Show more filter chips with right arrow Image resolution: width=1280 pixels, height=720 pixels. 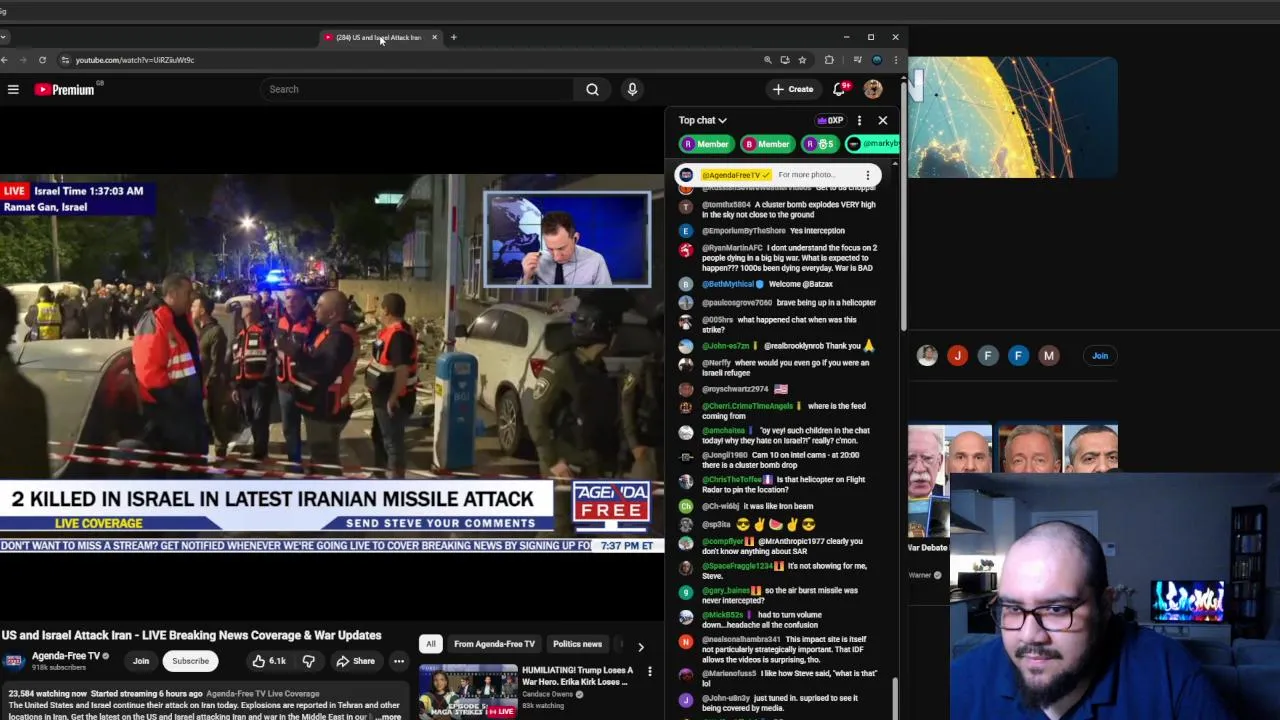pos(640,647)
